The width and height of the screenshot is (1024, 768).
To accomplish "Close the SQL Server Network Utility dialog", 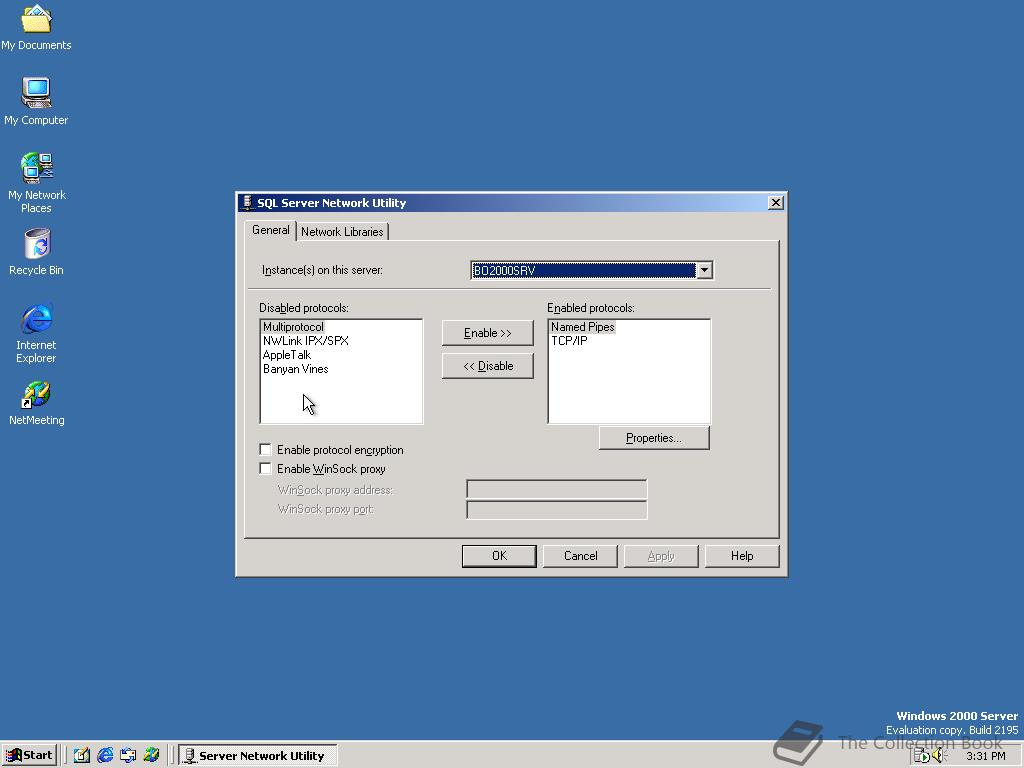I will (x=775, y=202).
